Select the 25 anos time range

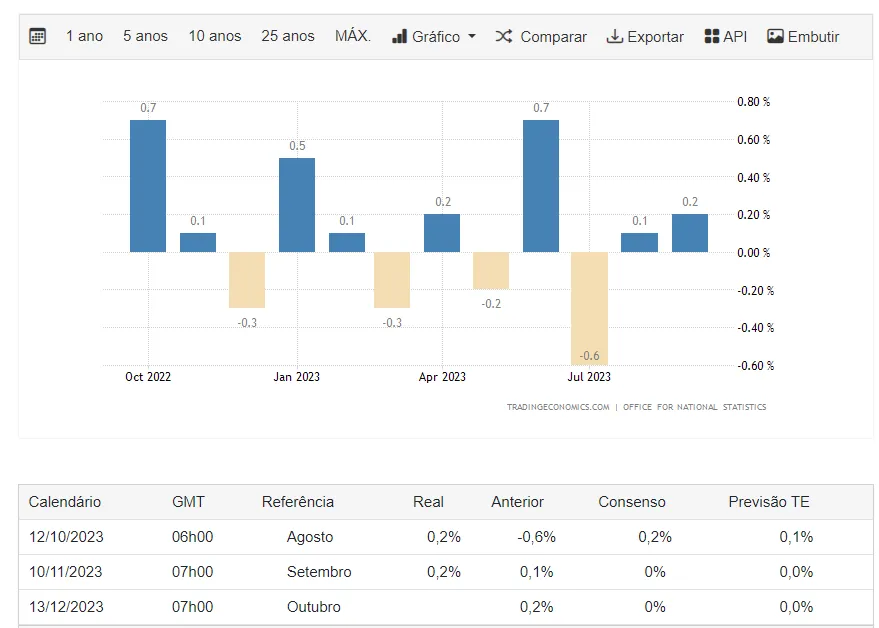tap(288, 36)
